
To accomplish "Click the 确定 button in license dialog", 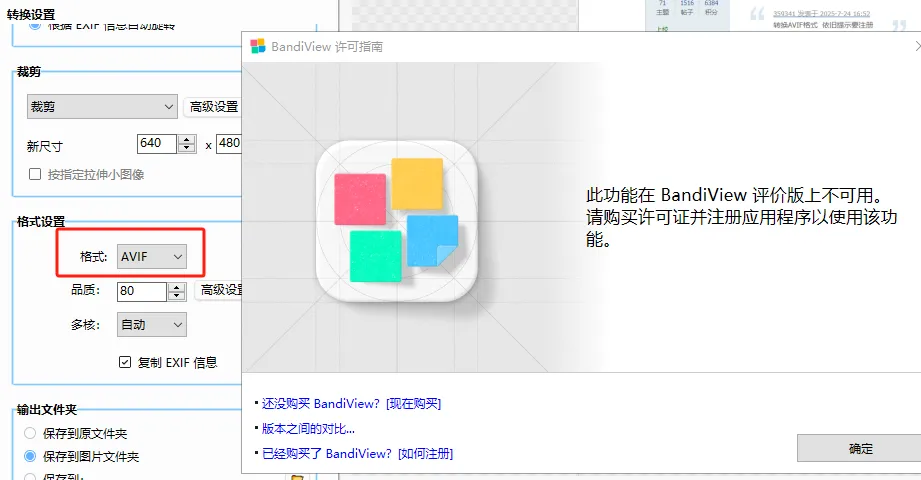I will point(860,448).
